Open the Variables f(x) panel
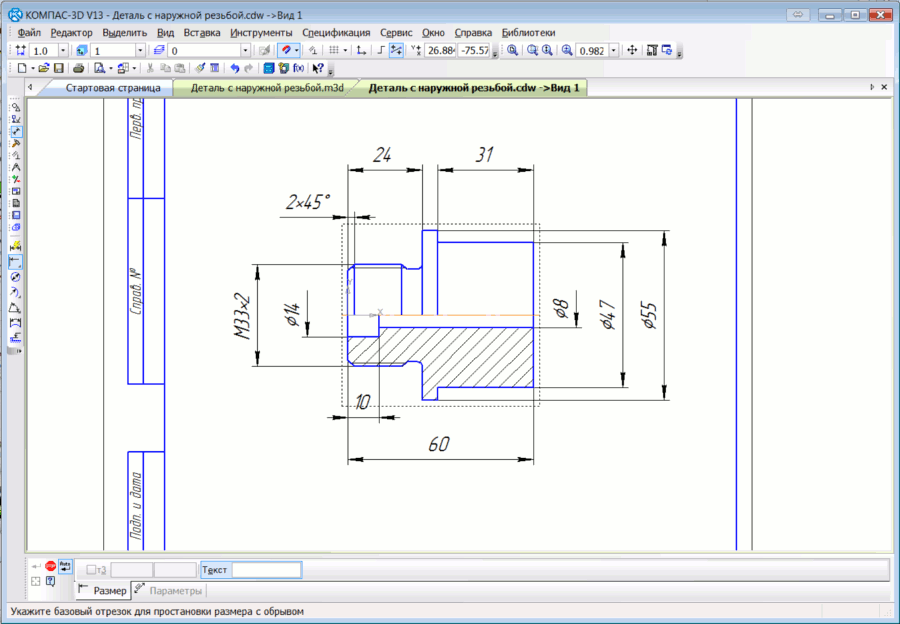Screen dimensions: 900x624 tap(298, 68)
